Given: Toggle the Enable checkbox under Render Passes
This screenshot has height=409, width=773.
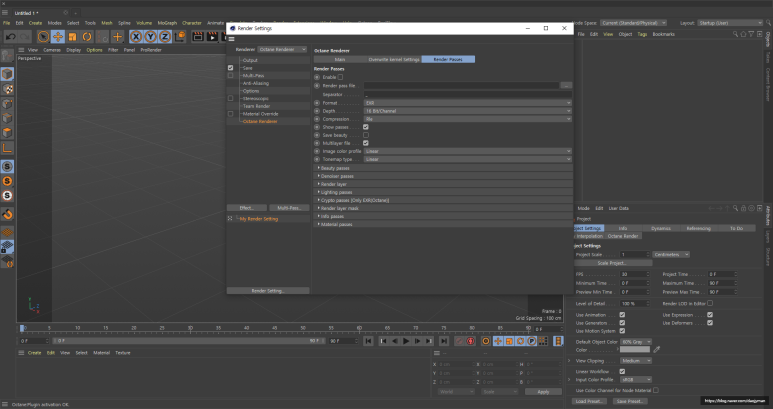Looking at the screenshot, I should [340, 77].
